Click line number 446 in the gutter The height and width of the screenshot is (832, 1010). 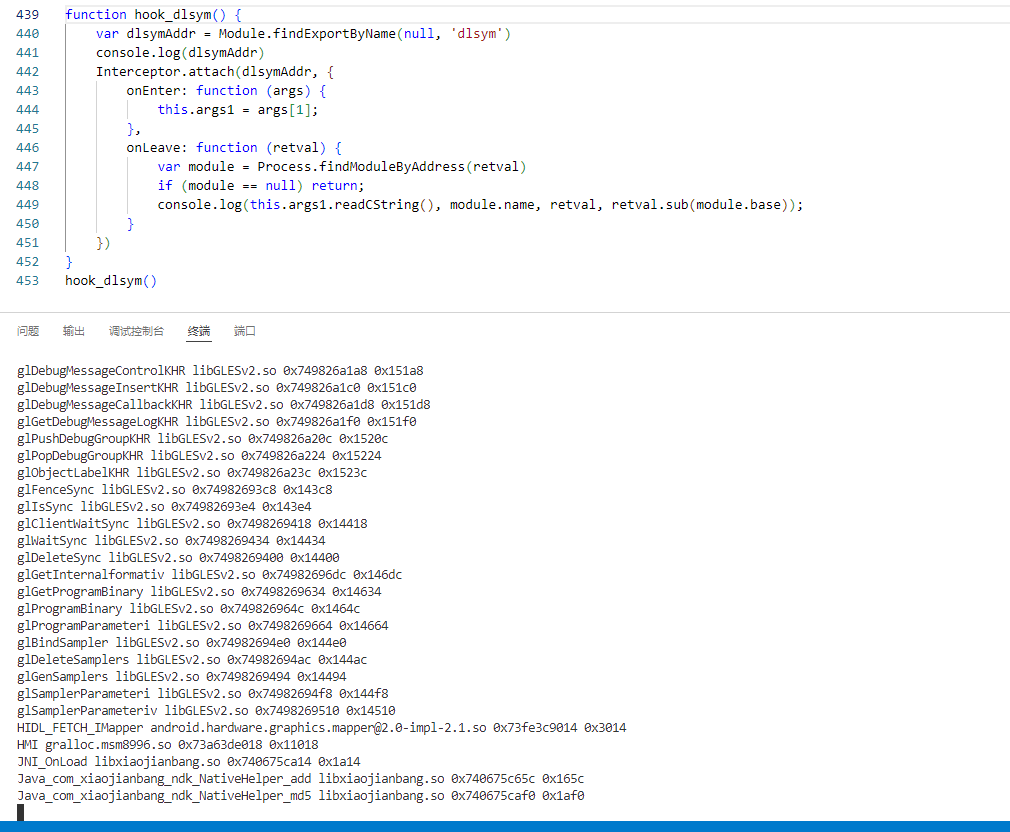pos(27,148)
